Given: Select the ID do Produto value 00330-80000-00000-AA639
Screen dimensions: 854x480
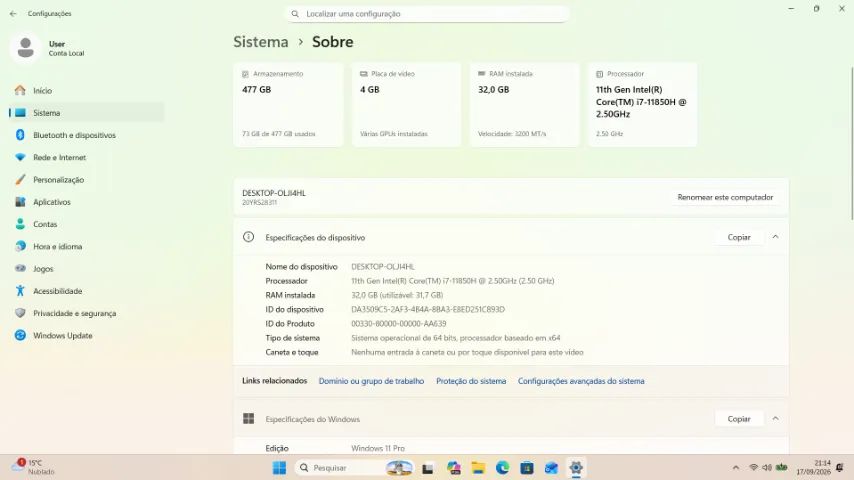Looking at the screenshot, I should pos(399,324).
